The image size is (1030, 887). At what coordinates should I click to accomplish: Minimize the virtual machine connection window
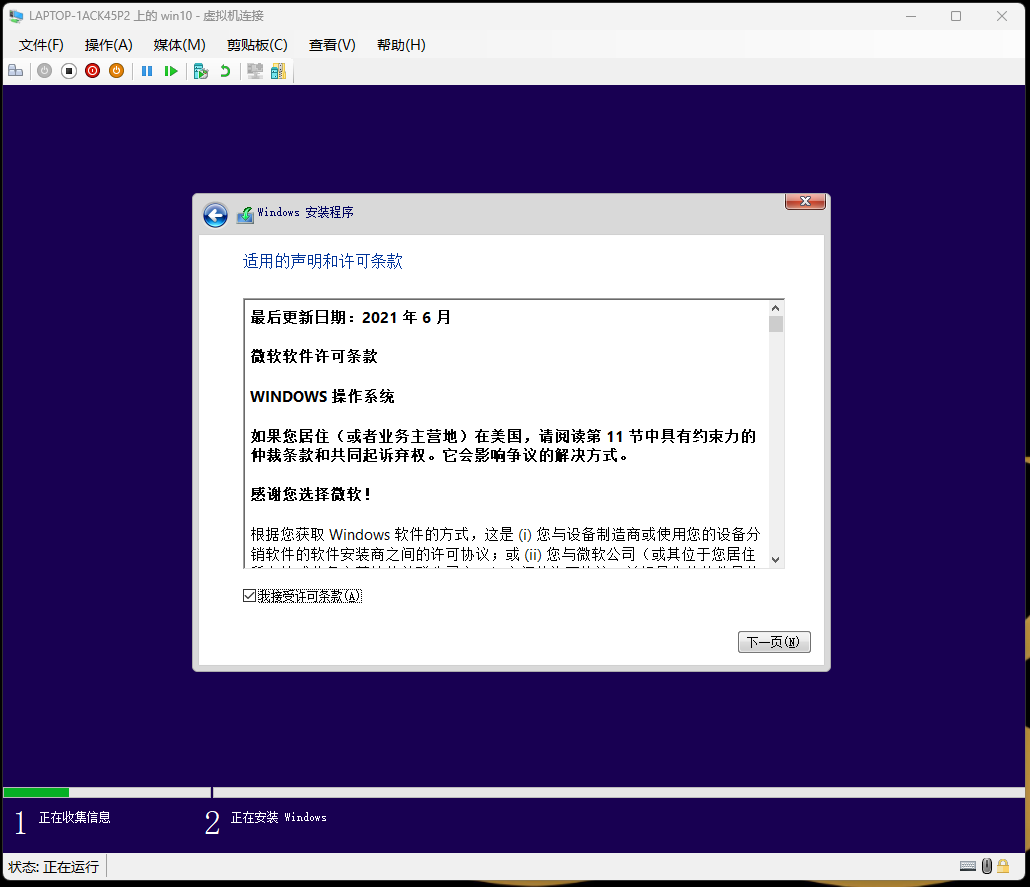pyautogui.click(x=911, y=16)
